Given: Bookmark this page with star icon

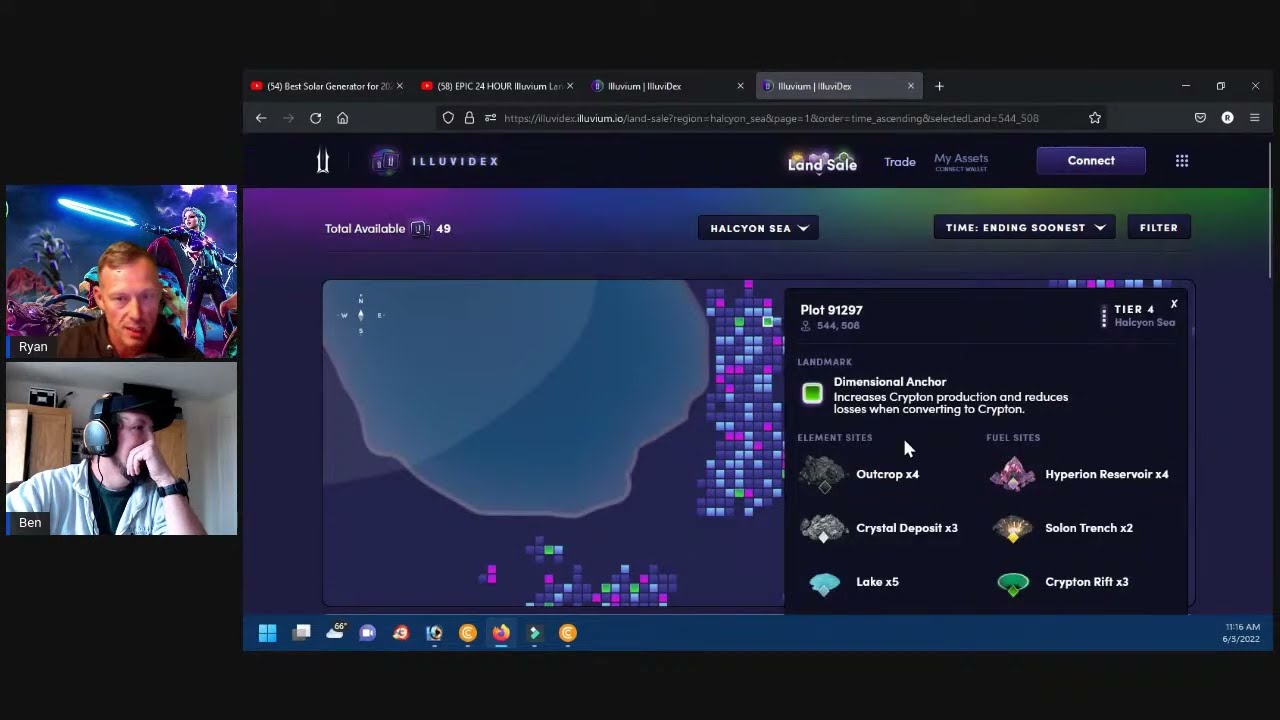Looking at the screenshot, I should click(1095, 118).
